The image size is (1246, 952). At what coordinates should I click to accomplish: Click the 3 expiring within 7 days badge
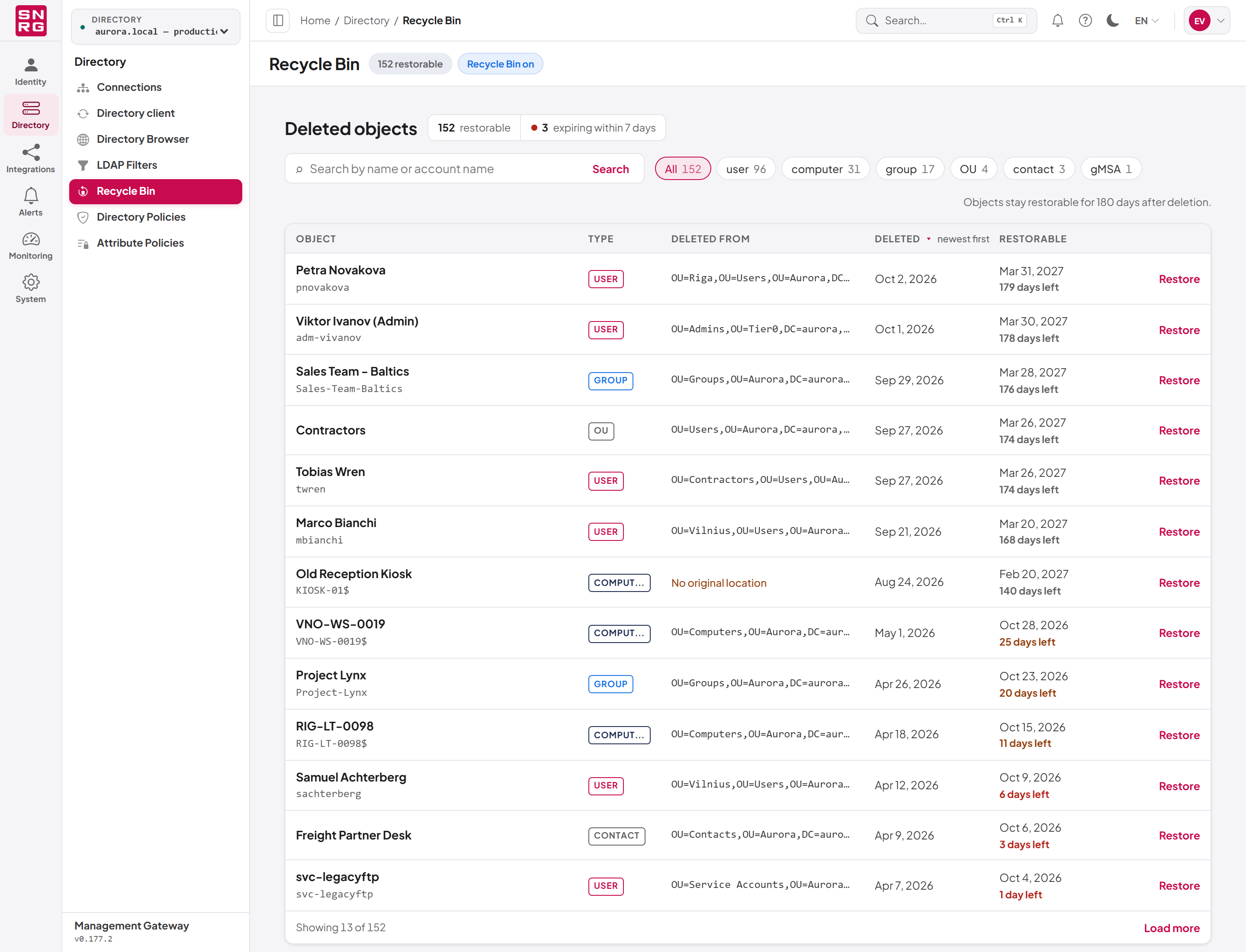point(593,128)
